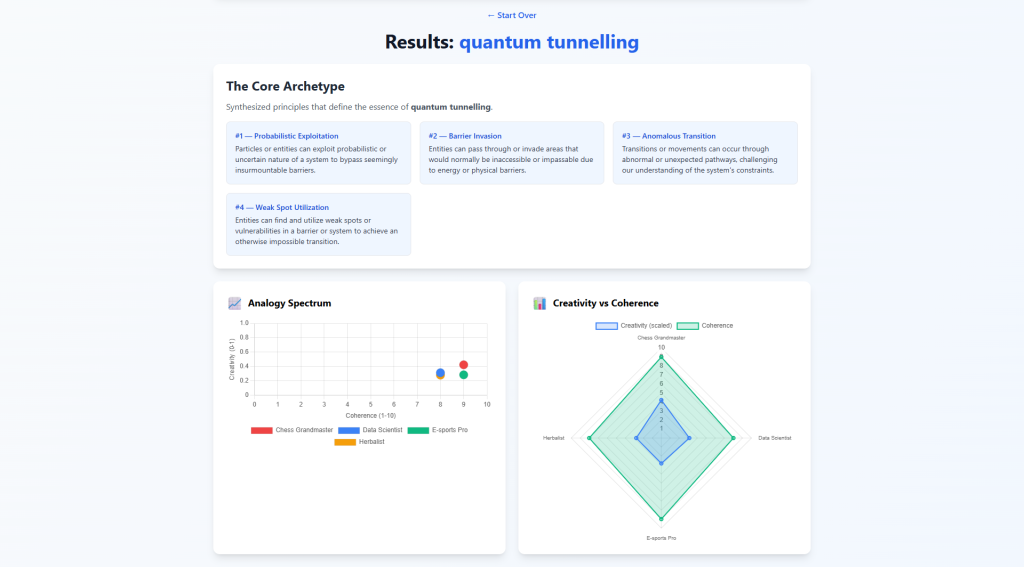Click the Creativity vs Coherence bar-chart icon
The height and width of the screenshot is (567, 1024).
pyautogui.click(x=540, y=303)
